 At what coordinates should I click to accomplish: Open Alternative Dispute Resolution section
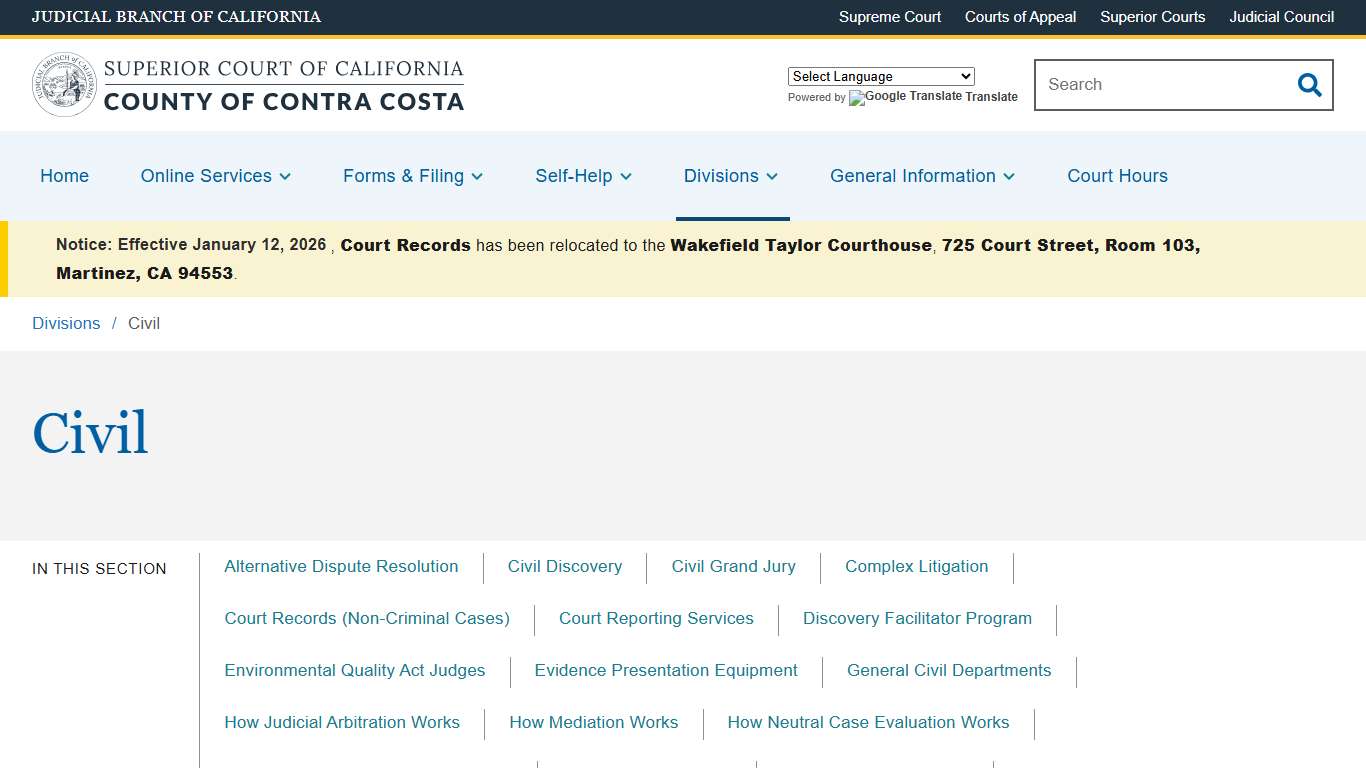pyautogui.click(x=341, y=566)
